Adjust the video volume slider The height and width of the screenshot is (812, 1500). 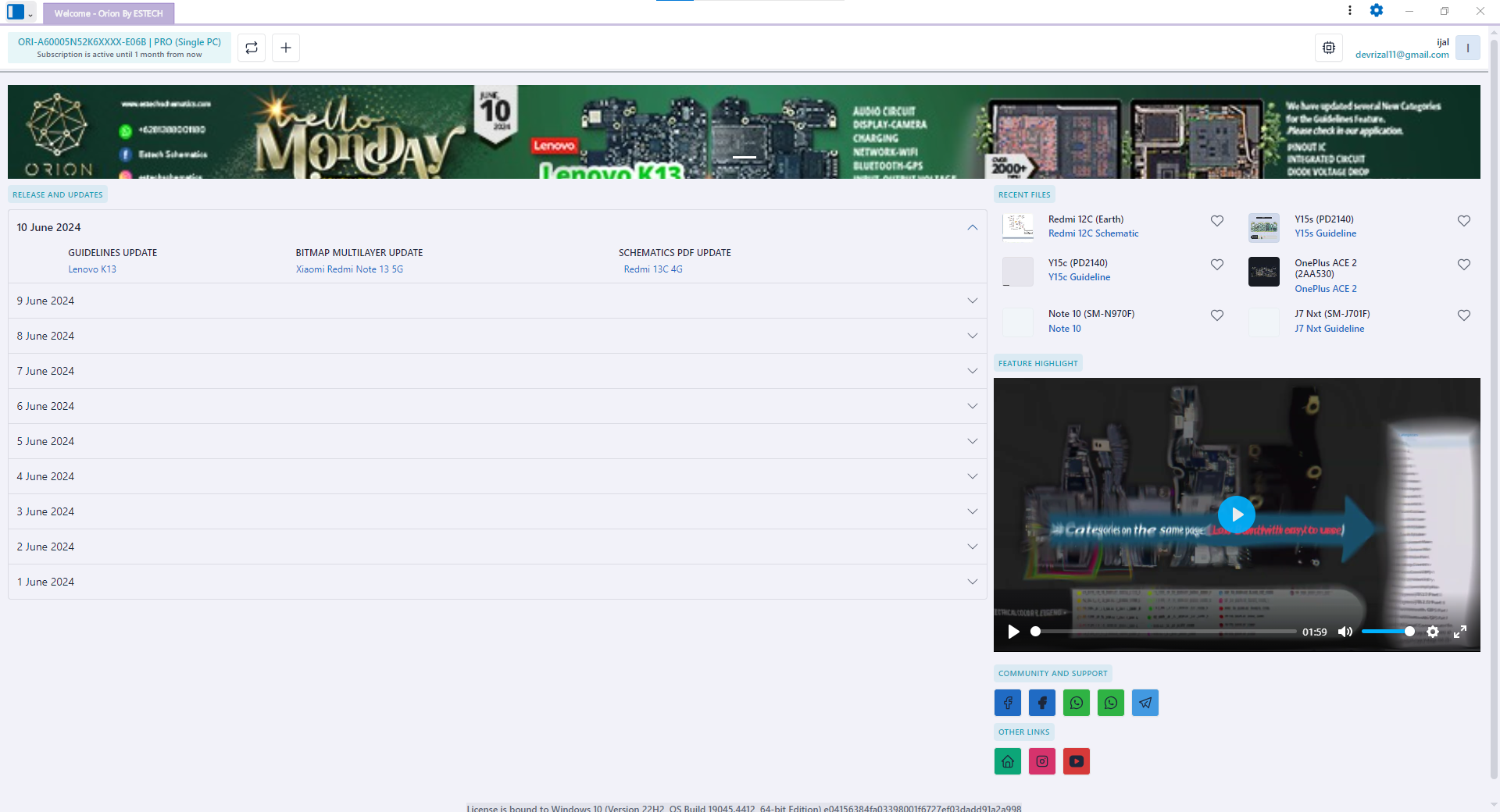point(1387,632)
